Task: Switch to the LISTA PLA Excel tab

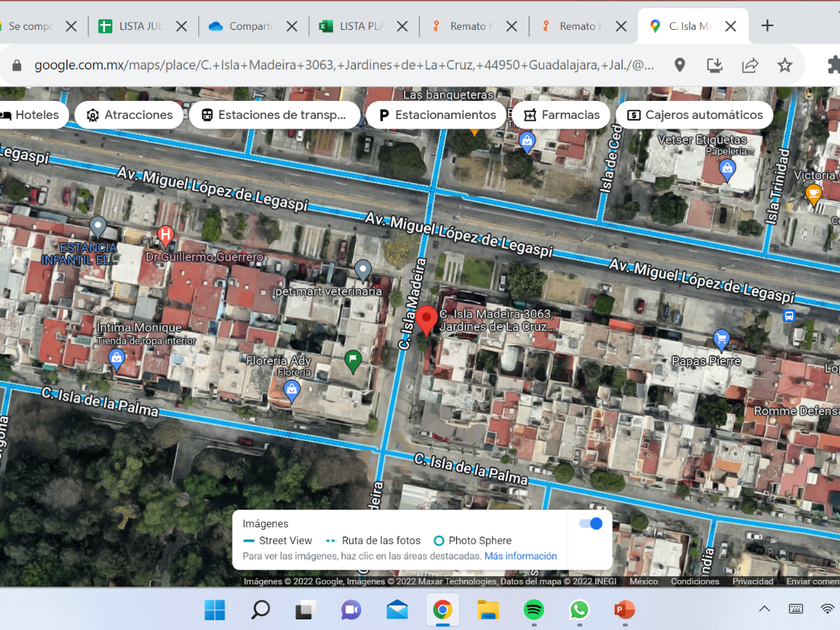Action: [x=361, y=26]
